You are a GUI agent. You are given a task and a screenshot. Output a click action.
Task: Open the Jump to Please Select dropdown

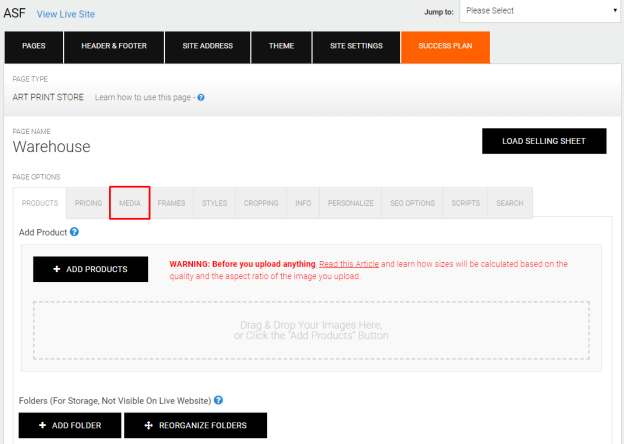[540, 11]
